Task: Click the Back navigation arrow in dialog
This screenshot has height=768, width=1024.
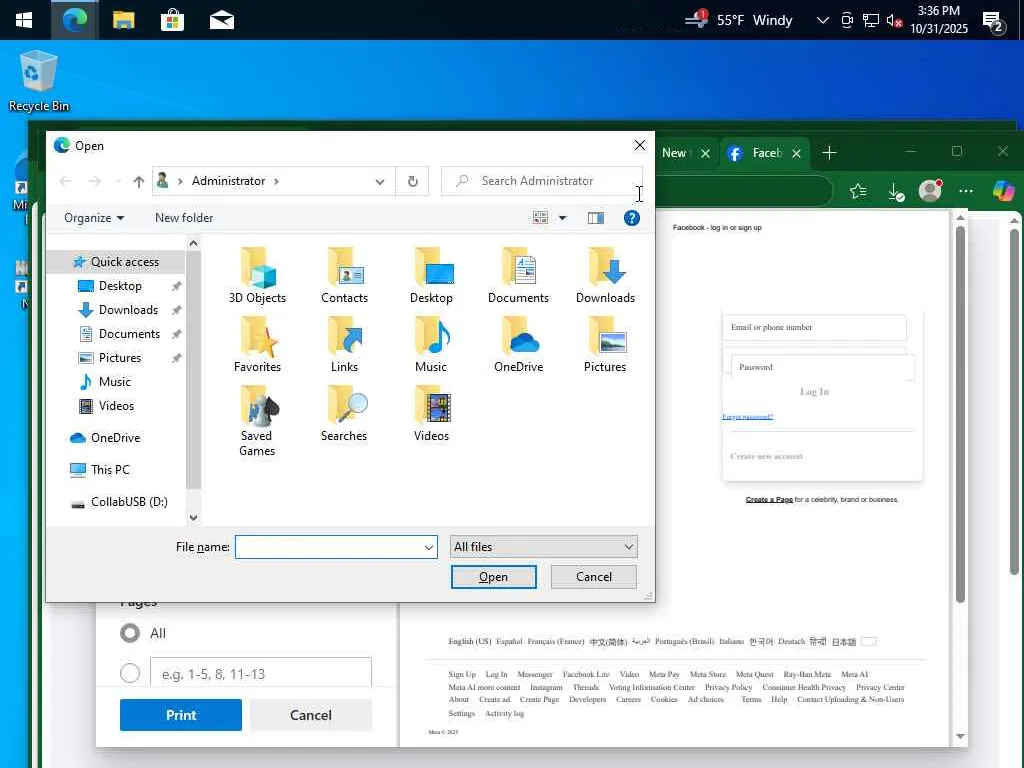Action: click(x=65, y=181)
